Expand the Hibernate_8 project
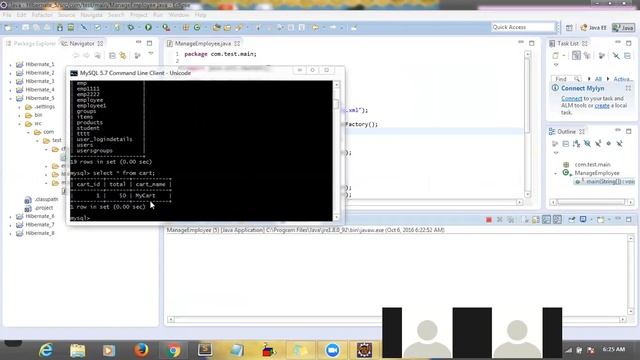 pyautogui.click(x=10, y=233)
